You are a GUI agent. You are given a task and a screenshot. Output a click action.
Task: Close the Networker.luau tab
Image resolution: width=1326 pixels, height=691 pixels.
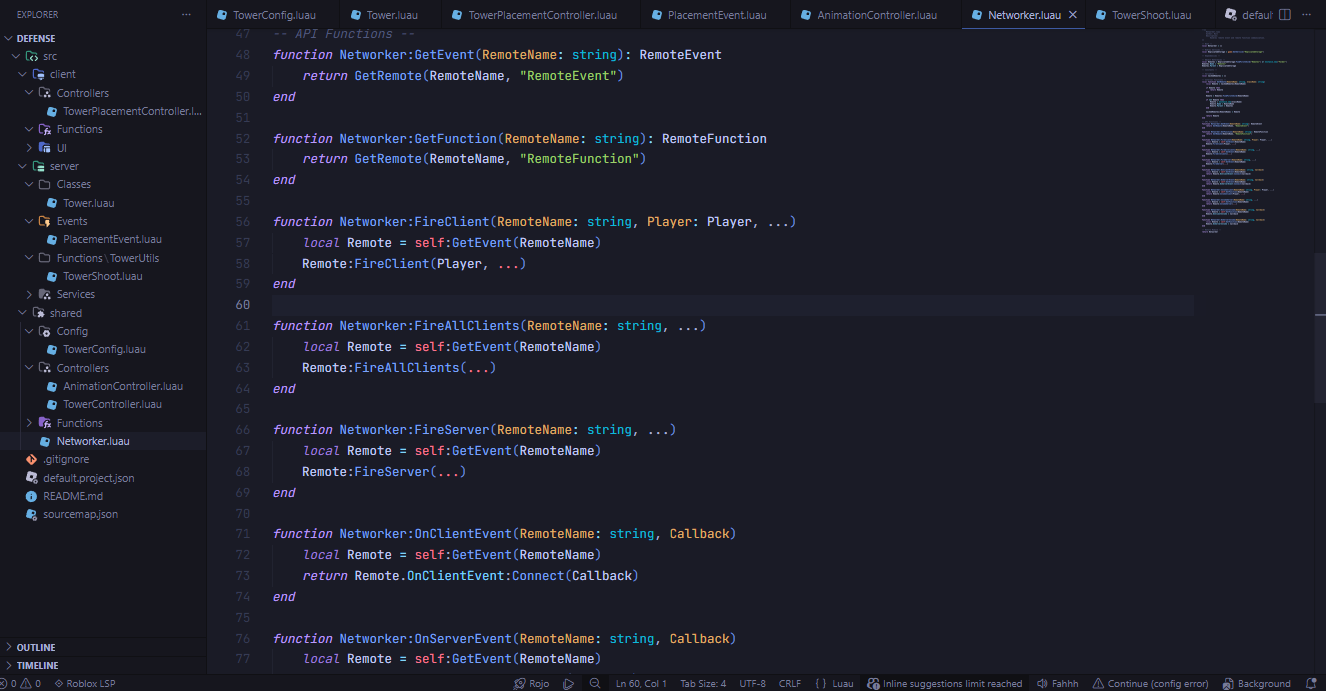pos(1073,15)
